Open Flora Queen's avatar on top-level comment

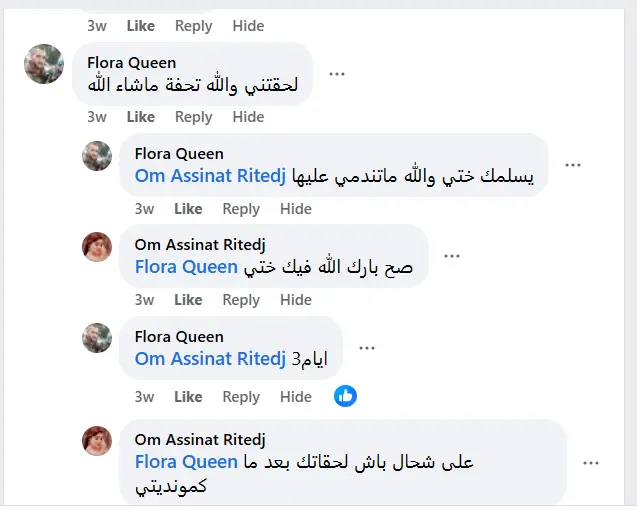coord(44,64)
